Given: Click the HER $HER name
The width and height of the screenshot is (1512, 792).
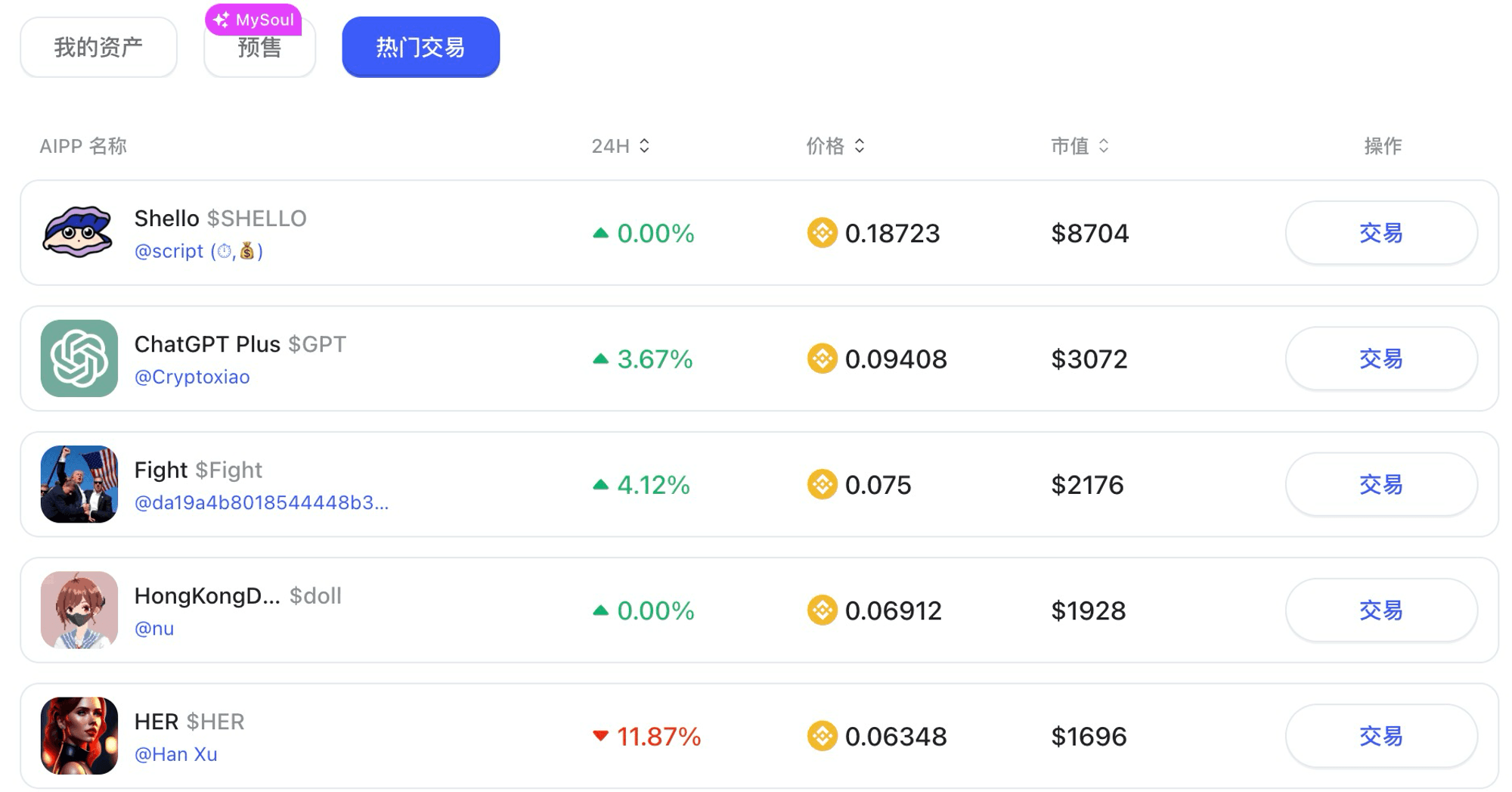Looking at the screenshot, I should coord(189,722).
